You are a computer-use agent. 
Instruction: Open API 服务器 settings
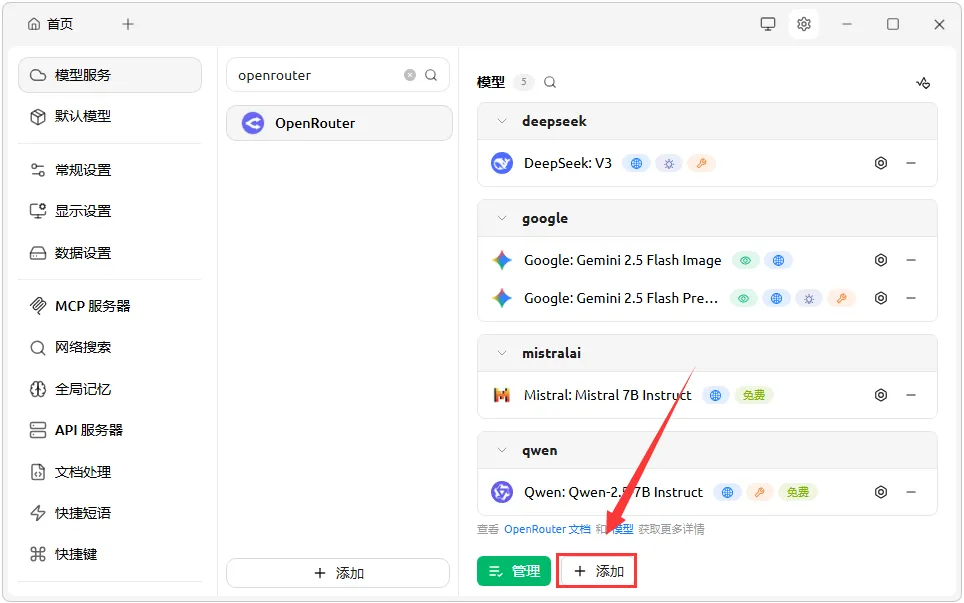click(x=110, y=430)
